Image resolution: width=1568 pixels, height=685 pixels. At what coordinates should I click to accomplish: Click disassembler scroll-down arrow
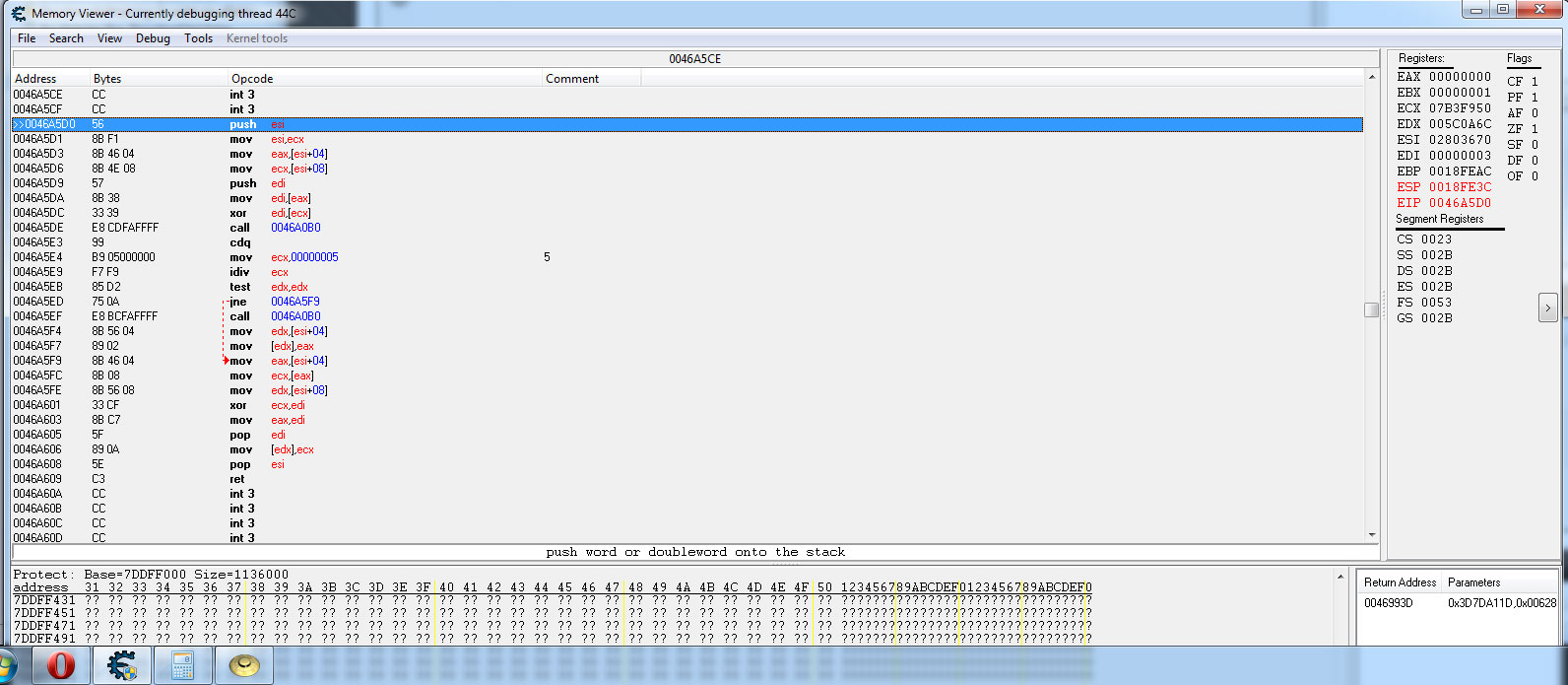(1371, 535)
